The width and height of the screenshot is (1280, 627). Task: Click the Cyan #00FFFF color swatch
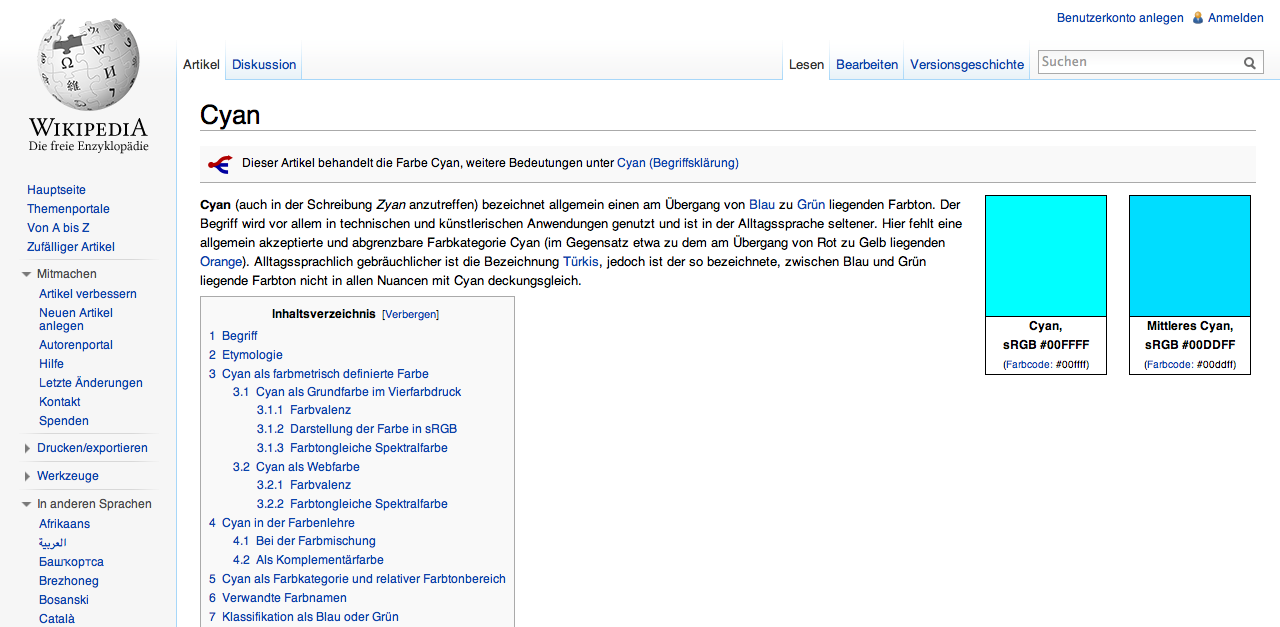[1046, 256]
